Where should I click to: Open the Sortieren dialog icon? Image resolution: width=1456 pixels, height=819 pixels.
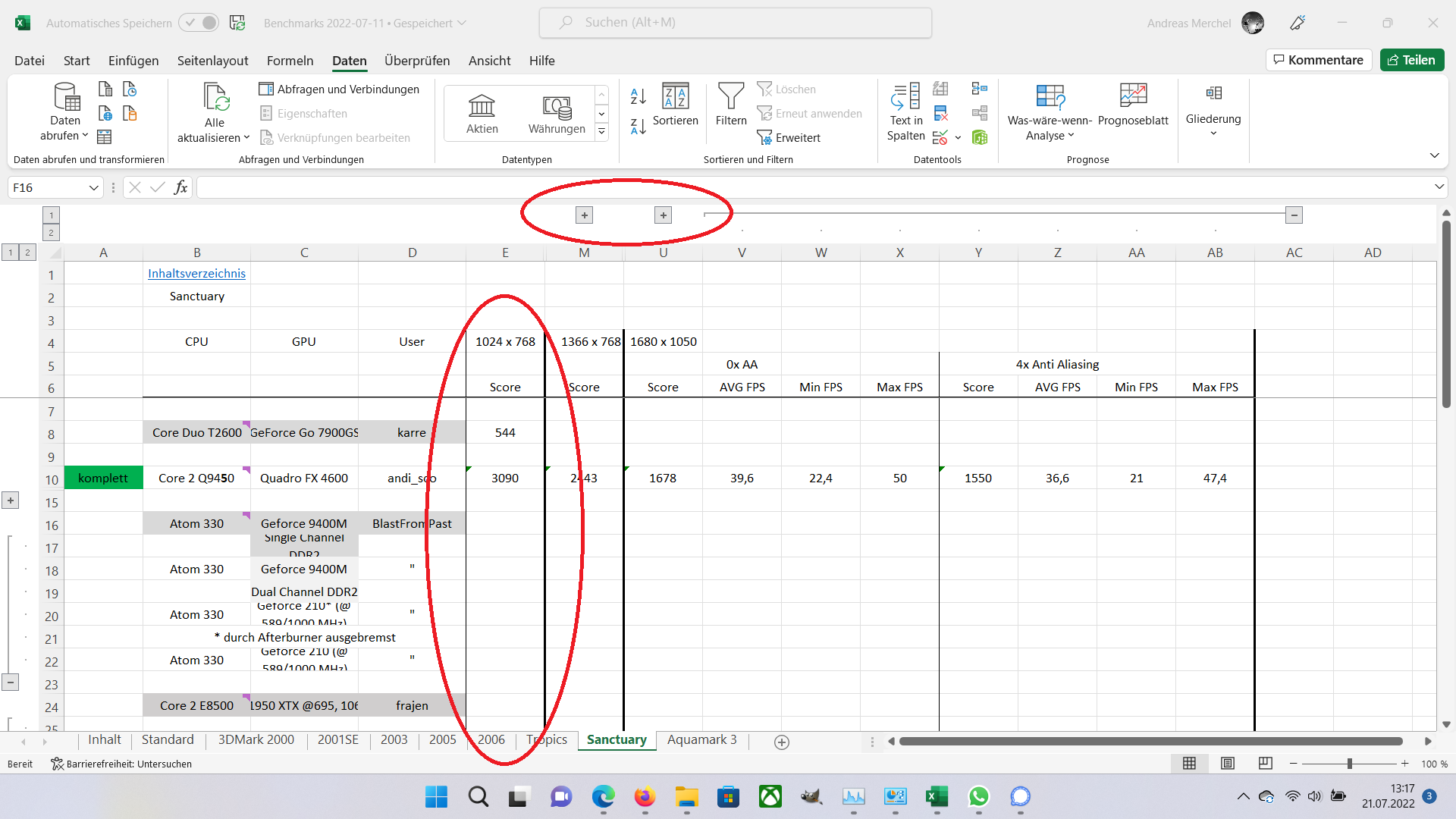coord(675,97)
